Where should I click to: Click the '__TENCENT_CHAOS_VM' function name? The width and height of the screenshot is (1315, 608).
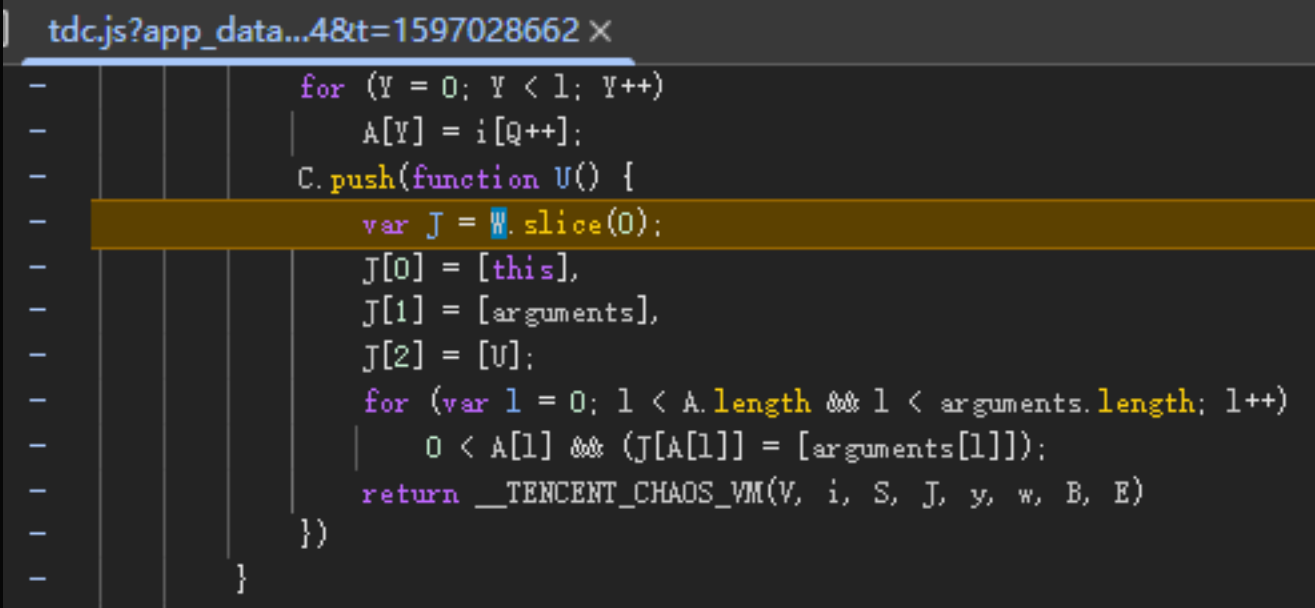tap(617, 494)
